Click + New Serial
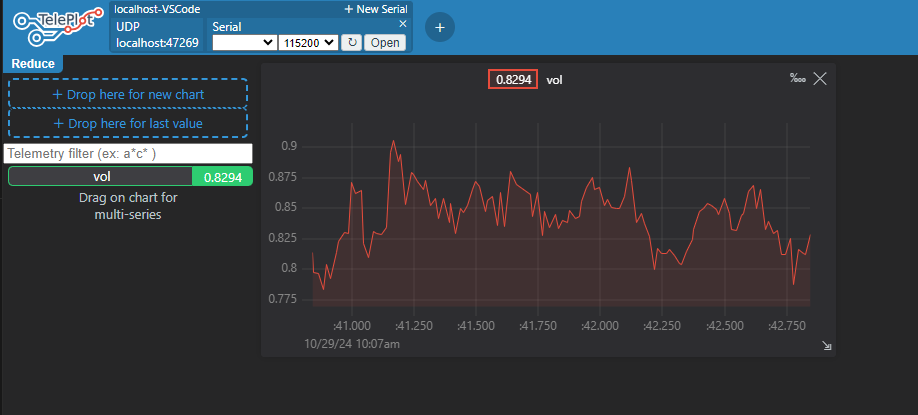The width and height of the screenshot is (918, 415). 375,9
